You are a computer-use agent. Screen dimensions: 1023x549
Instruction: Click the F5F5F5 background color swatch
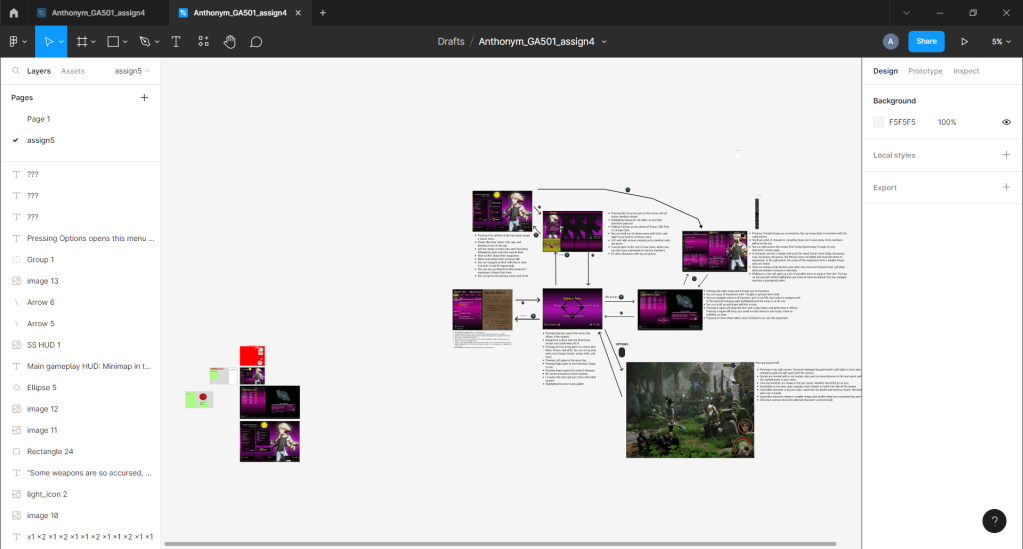pyautogui.click(x=879, y=122)
